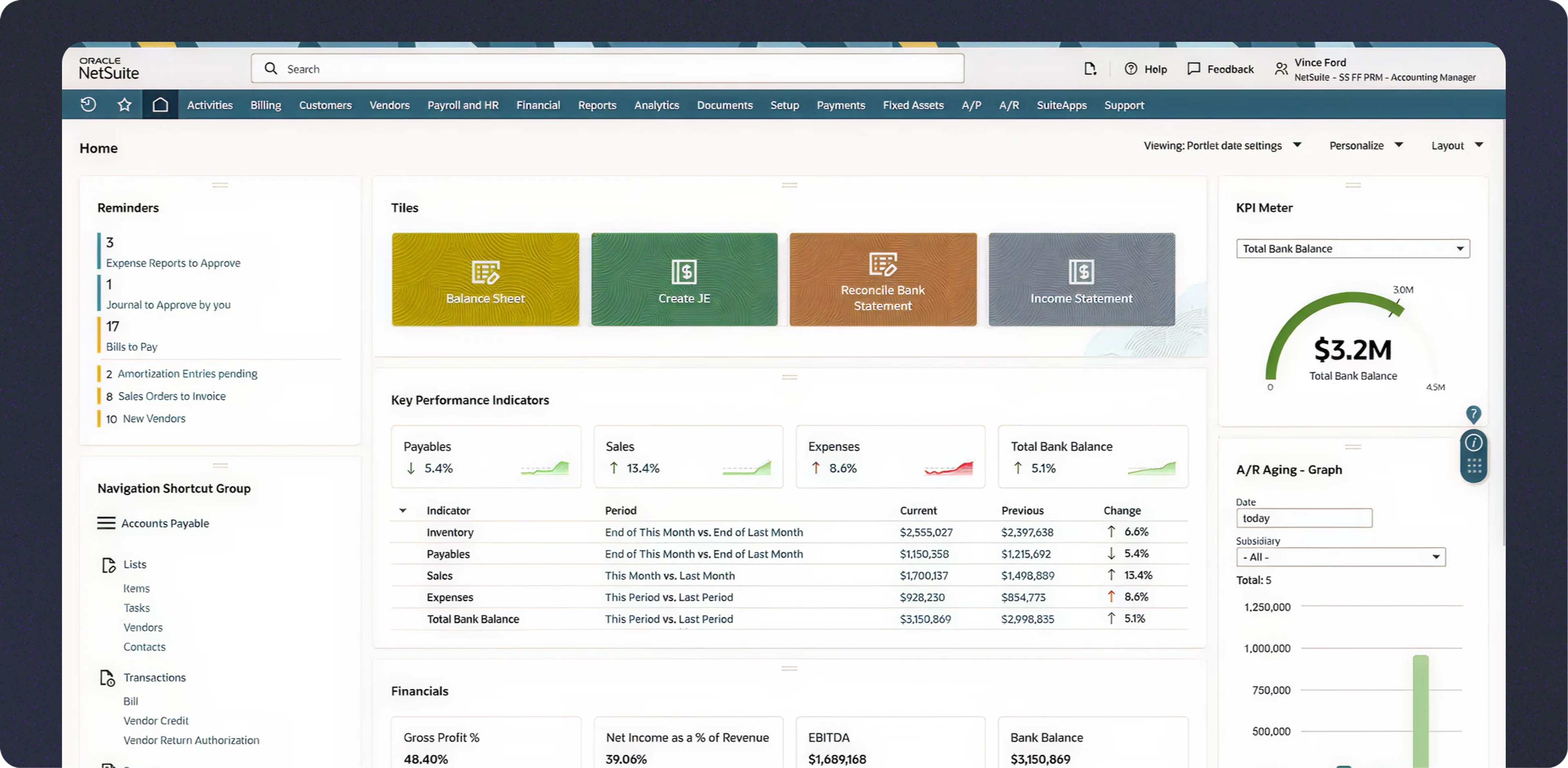Click the search magnifier icon

[271, 69]
